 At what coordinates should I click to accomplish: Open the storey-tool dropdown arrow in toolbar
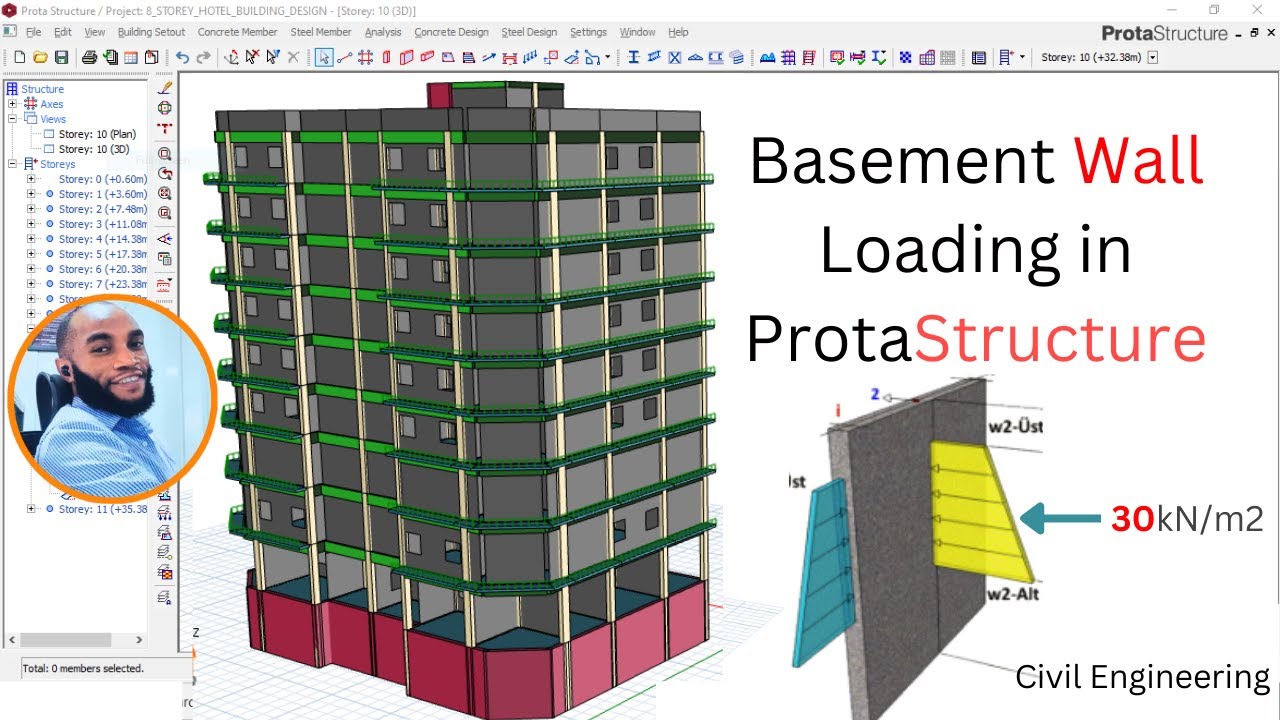1022,58
